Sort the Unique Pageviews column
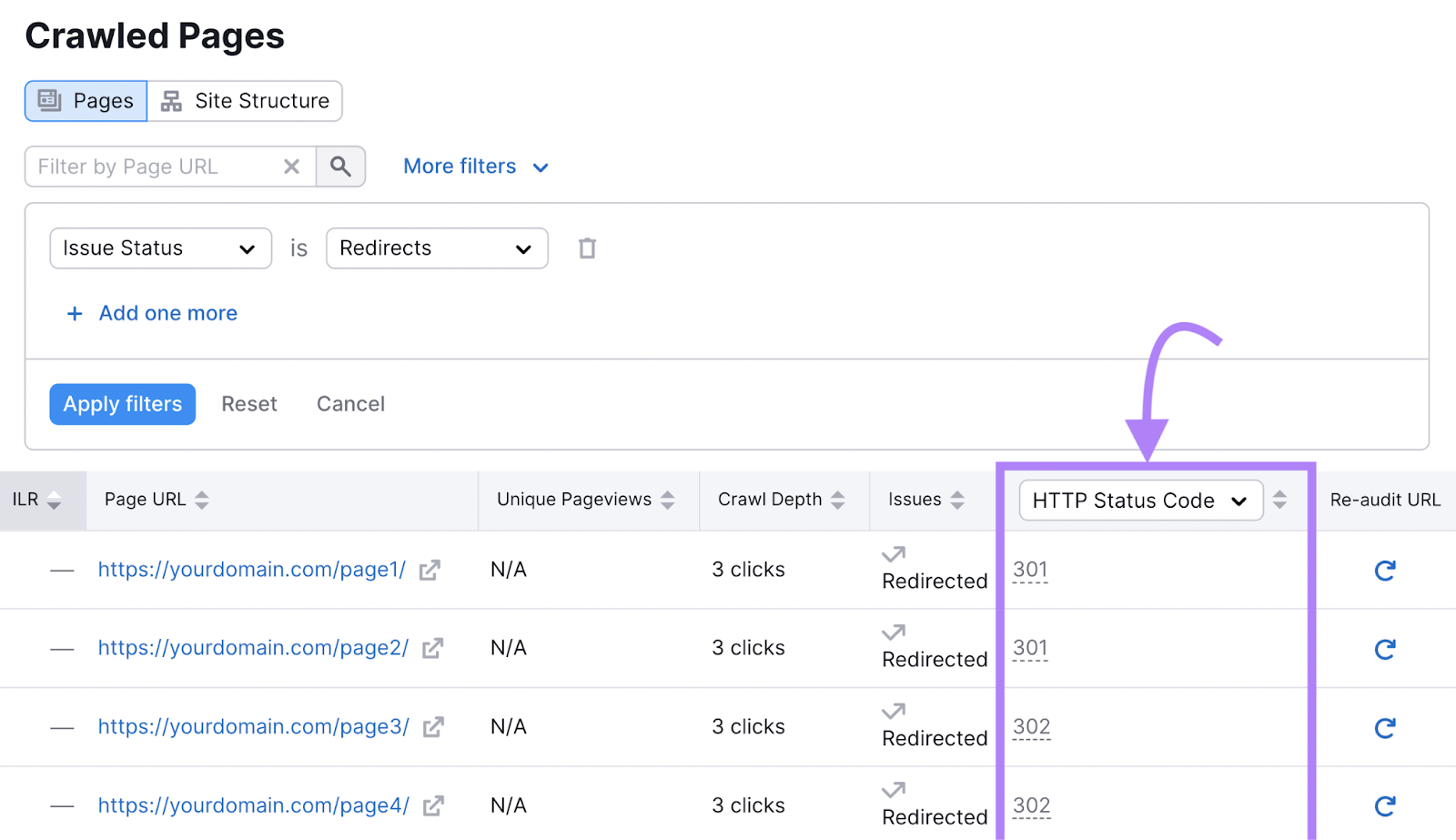Viewport: 1456px width, 840px height. pyautogui.click(x=669, y=500)
